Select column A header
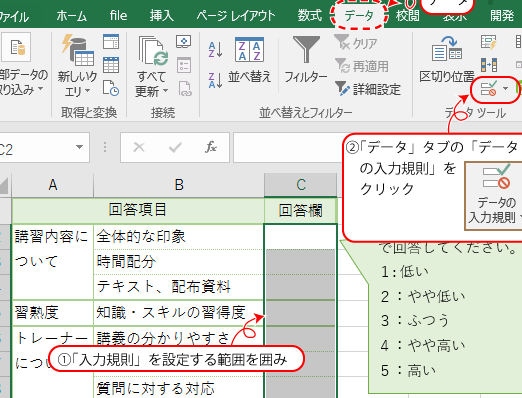This screenshot has width=522, height=398. pyautogui.click(x=53, y=185)
